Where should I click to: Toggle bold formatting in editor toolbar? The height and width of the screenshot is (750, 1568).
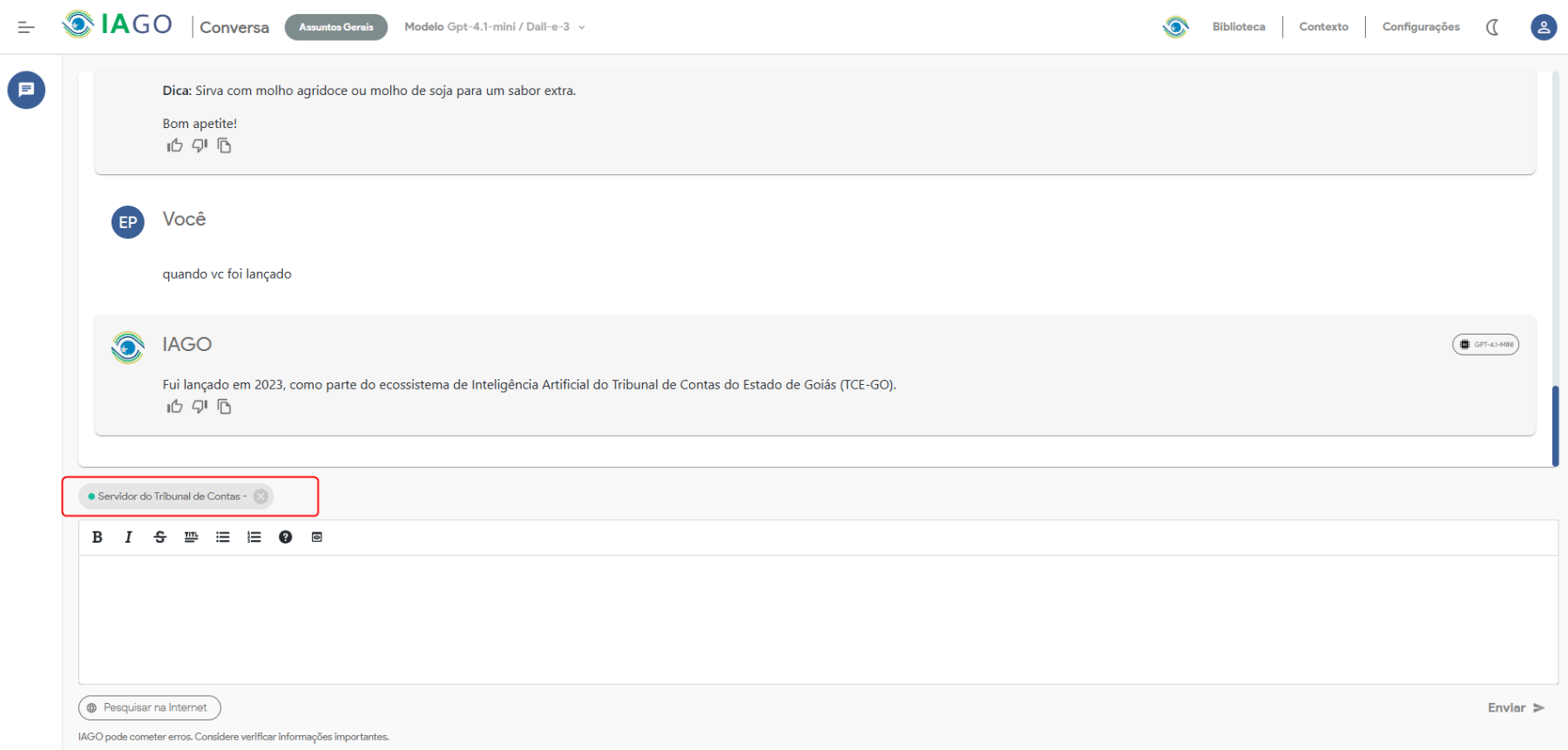98,537
